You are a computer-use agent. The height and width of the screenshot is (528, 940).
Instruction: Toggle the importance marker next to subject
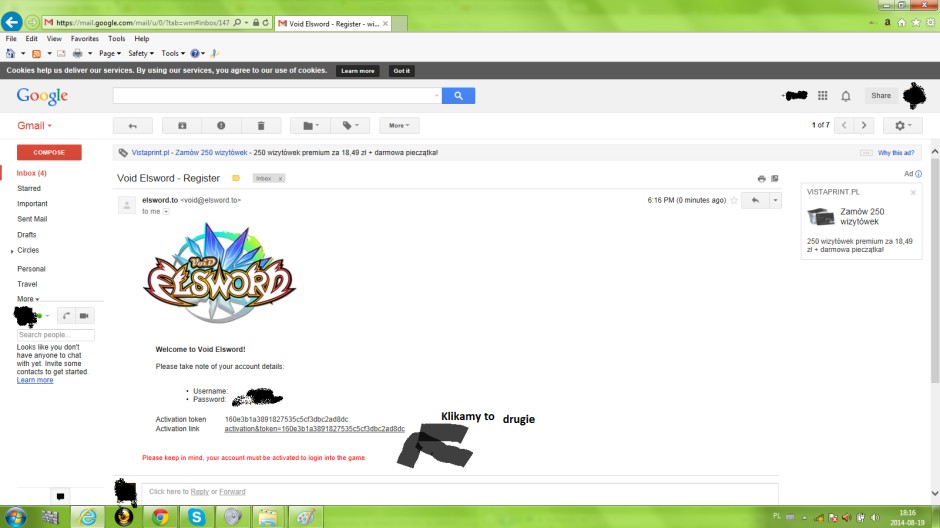pos(236,178)
